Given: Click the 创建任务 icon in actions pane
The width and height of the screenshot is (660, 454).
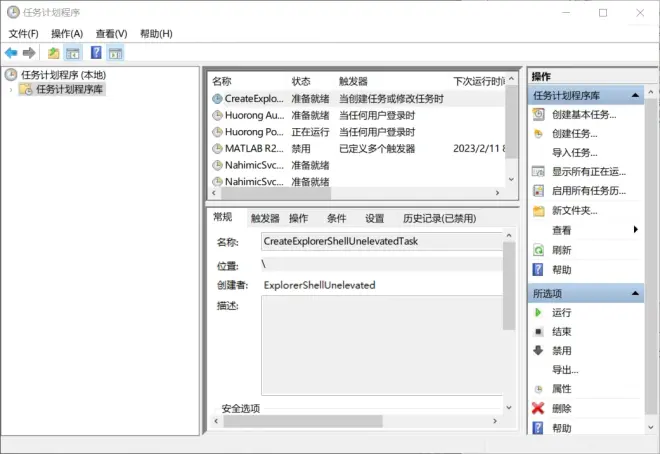Looking at the screenshot, I should [x=538, y=134].
